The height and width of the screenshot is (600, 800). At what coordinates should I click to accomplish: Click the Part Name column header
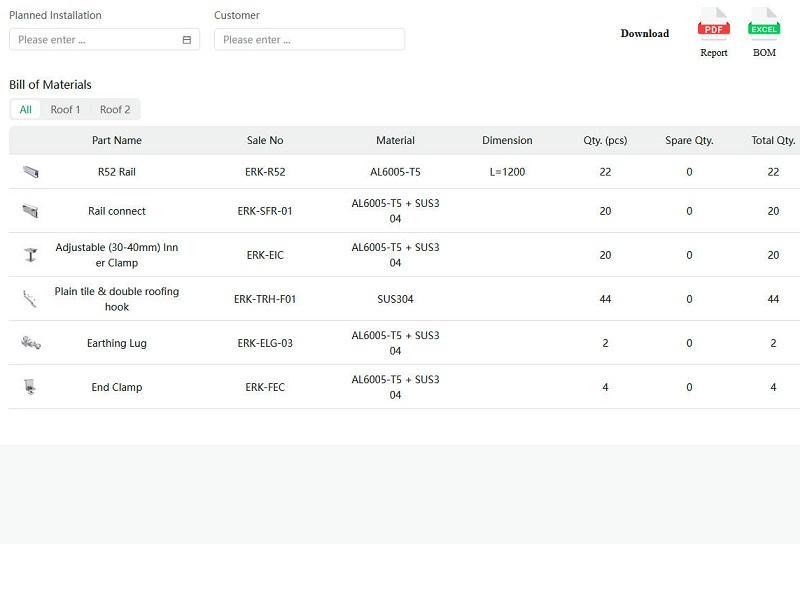(x=117, y=140)
